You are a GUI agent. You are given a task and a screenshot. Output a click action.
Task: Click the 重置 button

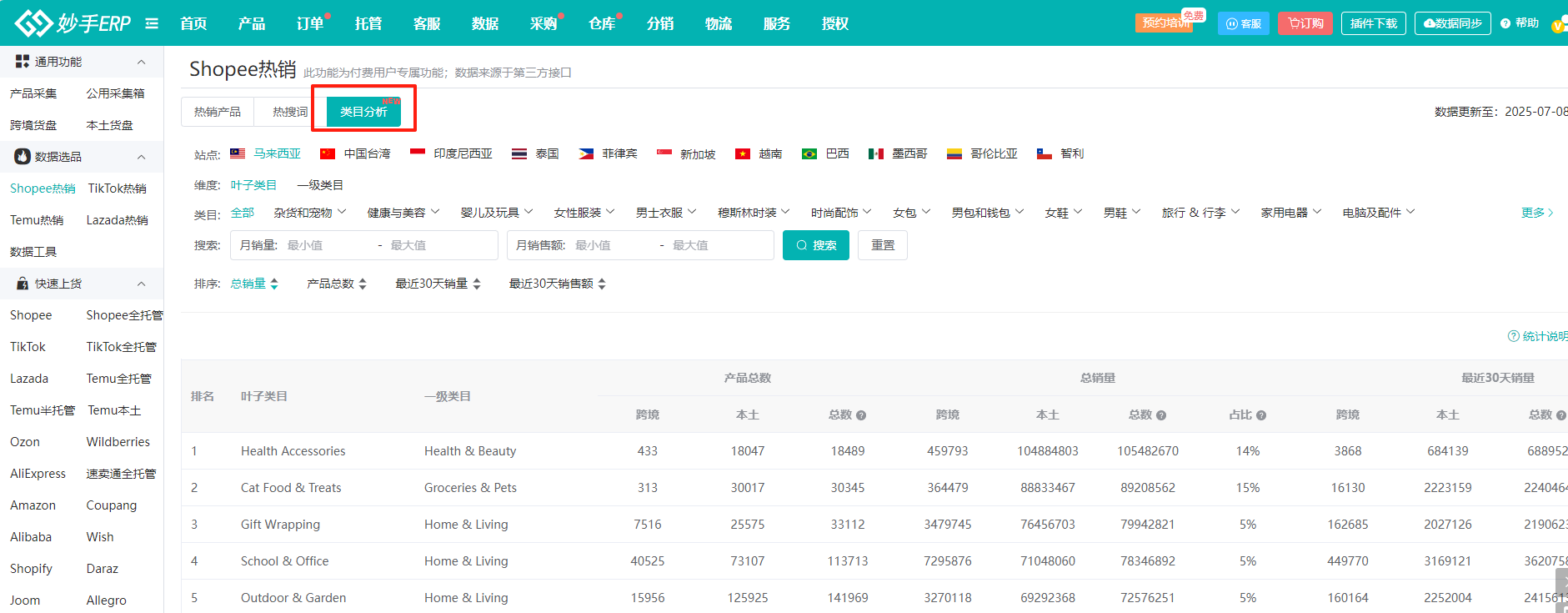[883, 245]
